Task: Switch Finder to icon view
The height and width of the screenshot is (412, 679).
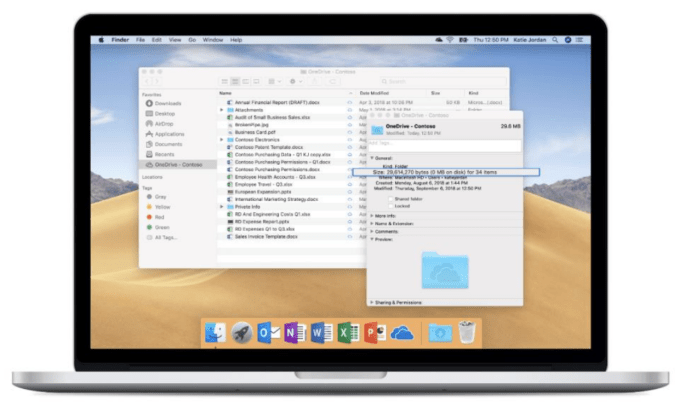Action: pos(224,81)
